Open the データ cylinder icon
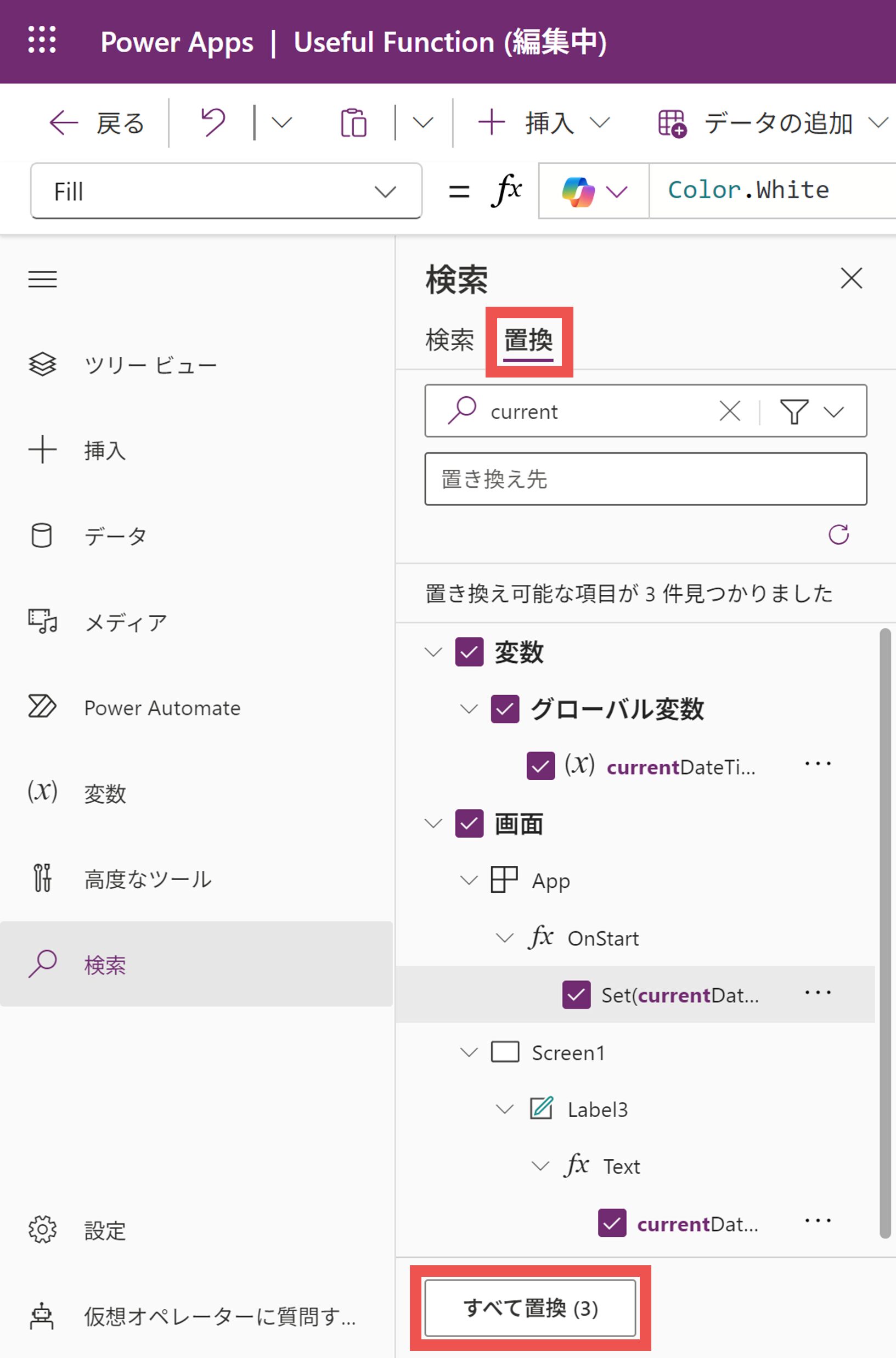The width and height of the screenshot is (896, 1358). pos(42,536)
